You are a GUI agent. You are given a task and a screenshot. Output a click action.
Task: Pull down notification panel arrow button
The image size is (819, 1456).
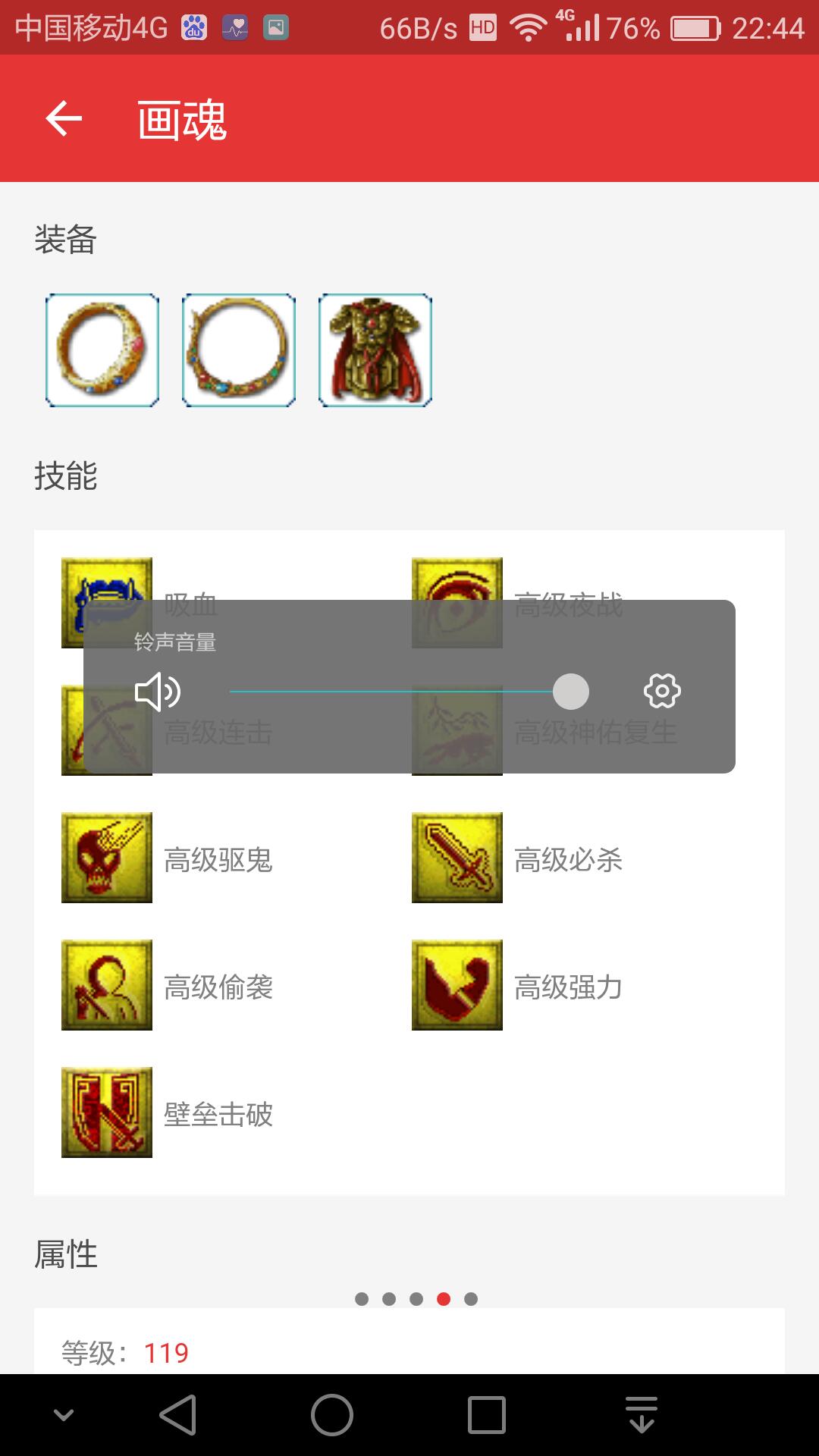tap(642, 1415)
